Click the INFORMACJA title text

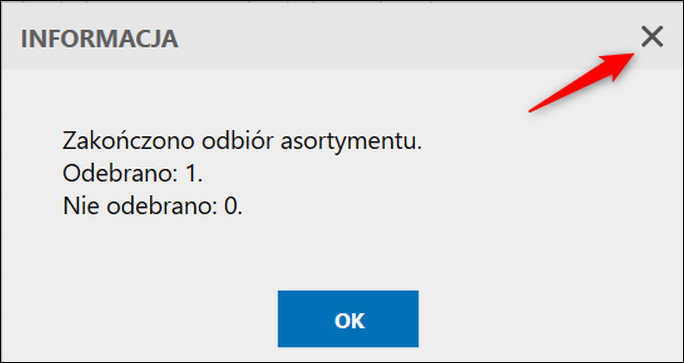(x=99, y=39)
